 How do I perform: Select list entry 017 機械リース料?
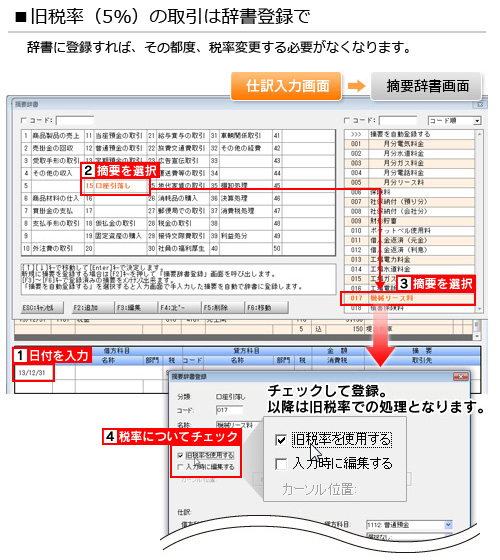pyautogui.click(x=409, y=298)
